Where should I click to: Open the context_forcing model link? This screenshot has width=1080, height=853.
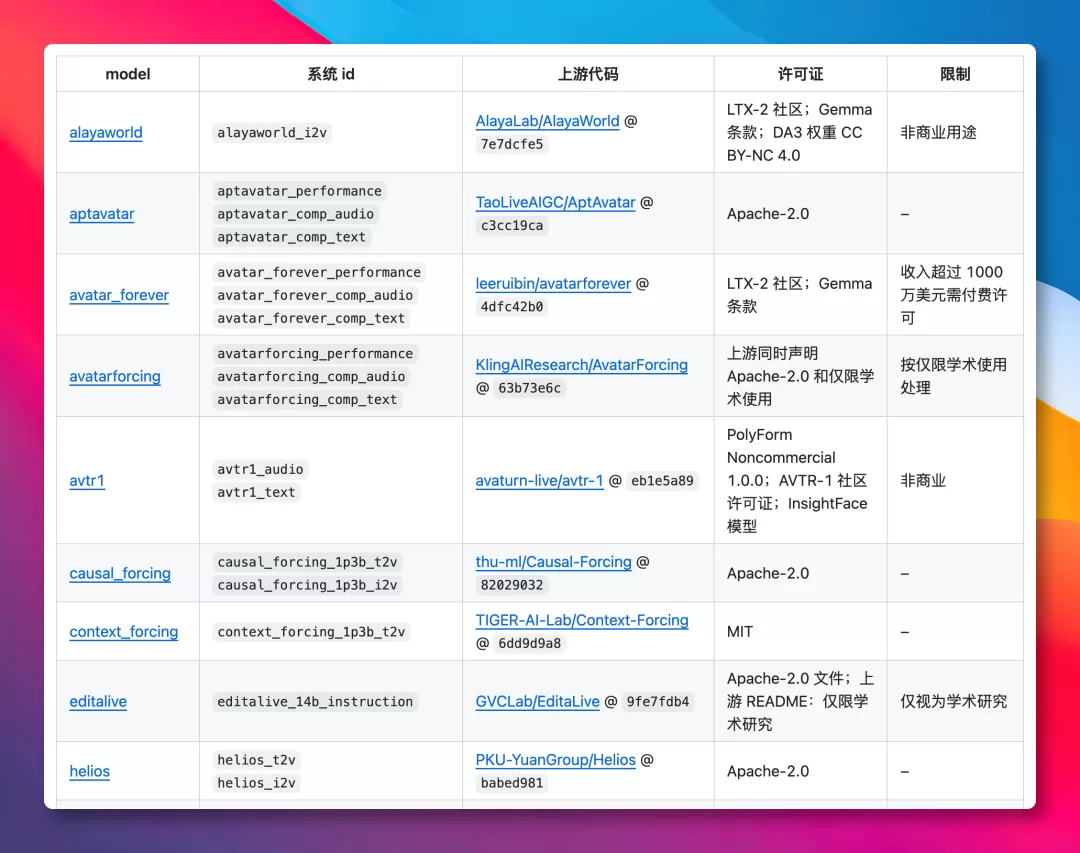(x=124, y=632)
